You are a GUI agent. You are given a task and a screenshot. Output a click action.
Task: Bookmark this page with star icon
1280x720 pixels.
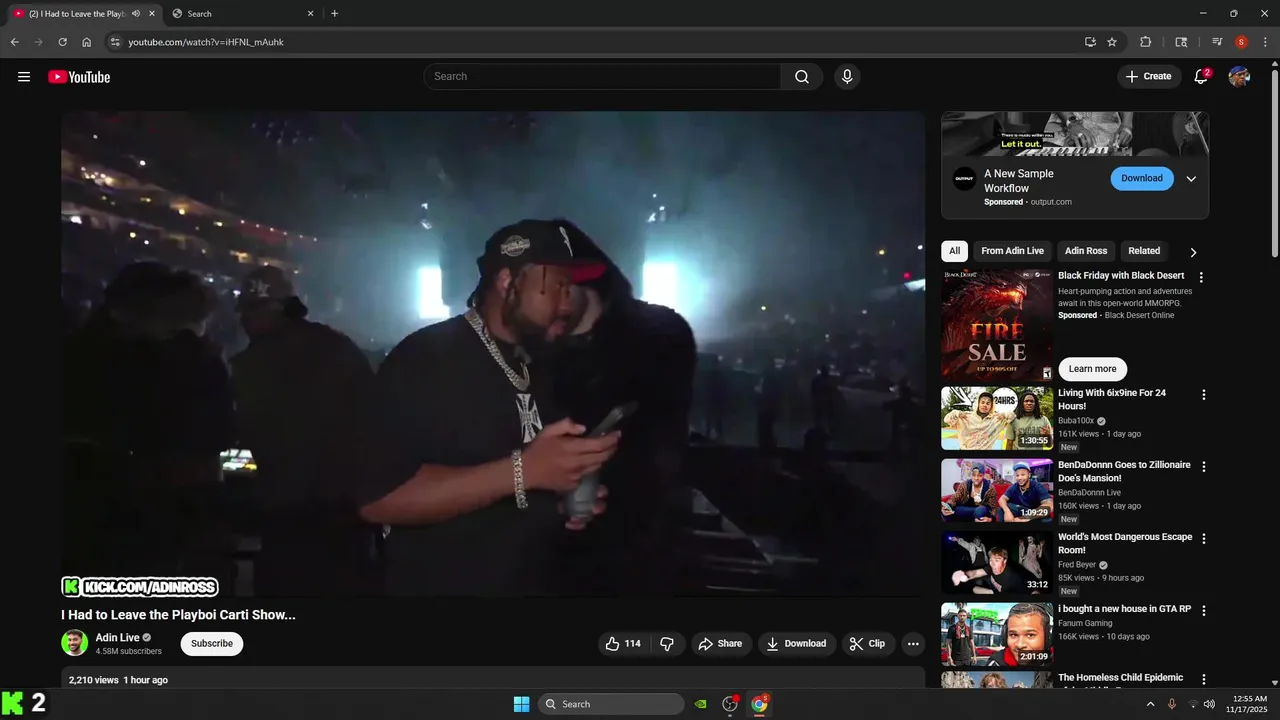1112,42
